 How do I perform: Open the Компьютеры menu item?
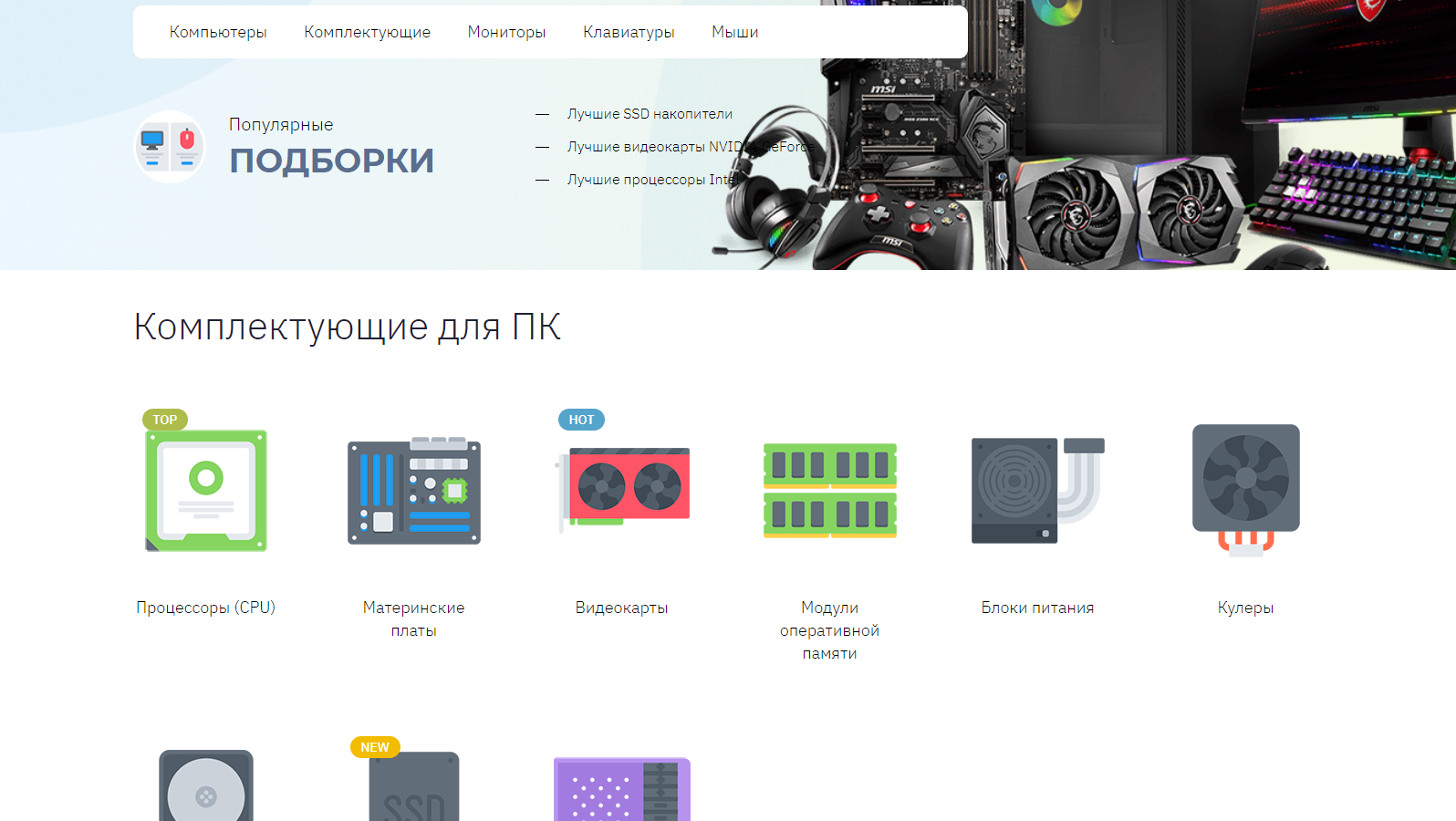pyautogui.click(x=218, y=32)
